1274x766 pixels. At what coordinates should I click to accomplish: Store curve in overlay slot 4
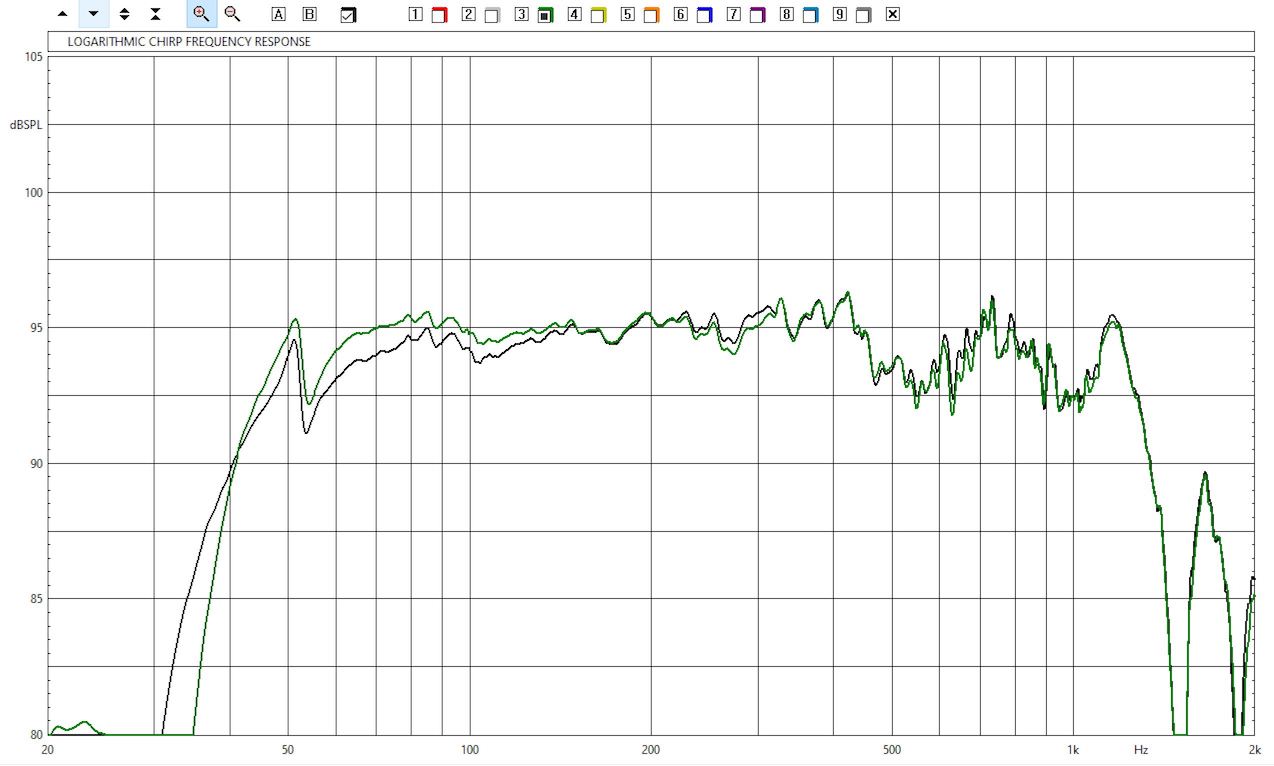574,14
